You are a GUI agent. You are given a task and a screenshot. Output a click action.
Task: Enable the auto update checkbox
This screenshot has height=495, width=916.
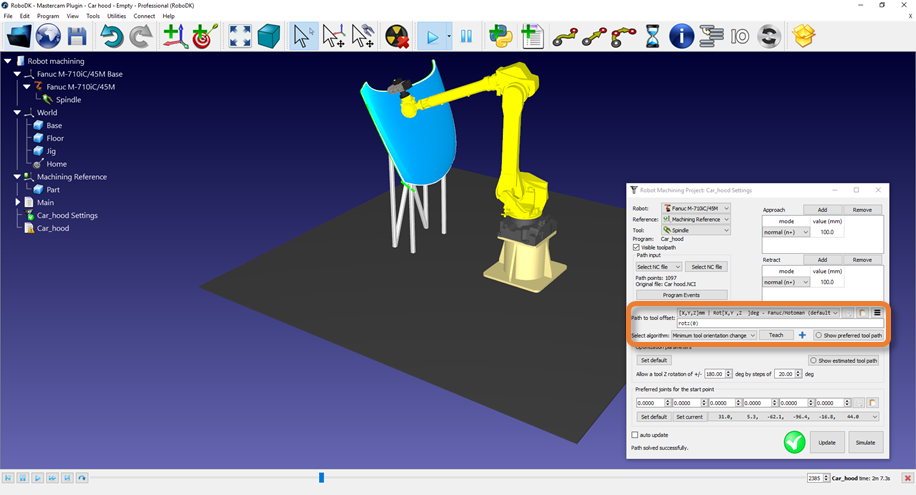pos(636,435)
